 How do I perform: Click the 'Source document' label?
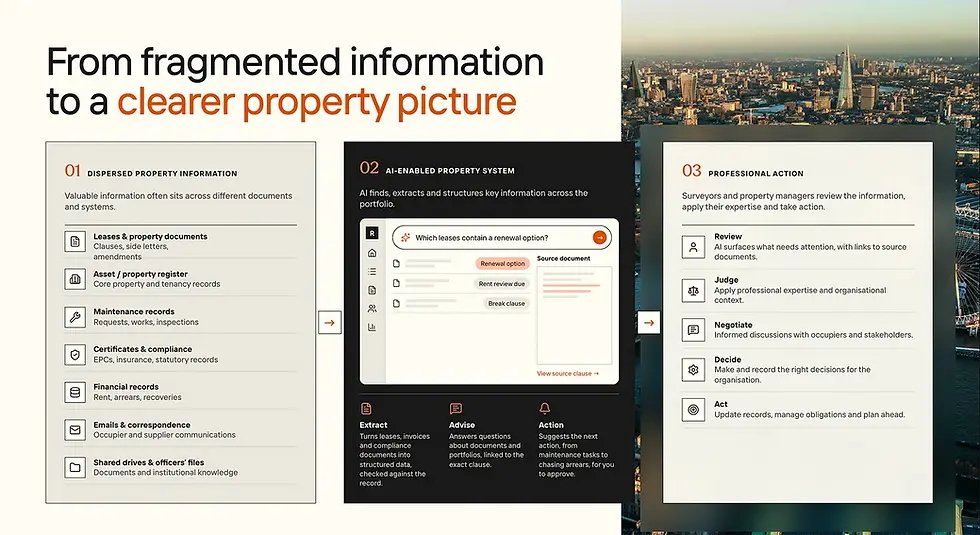(x=563, y=258)
